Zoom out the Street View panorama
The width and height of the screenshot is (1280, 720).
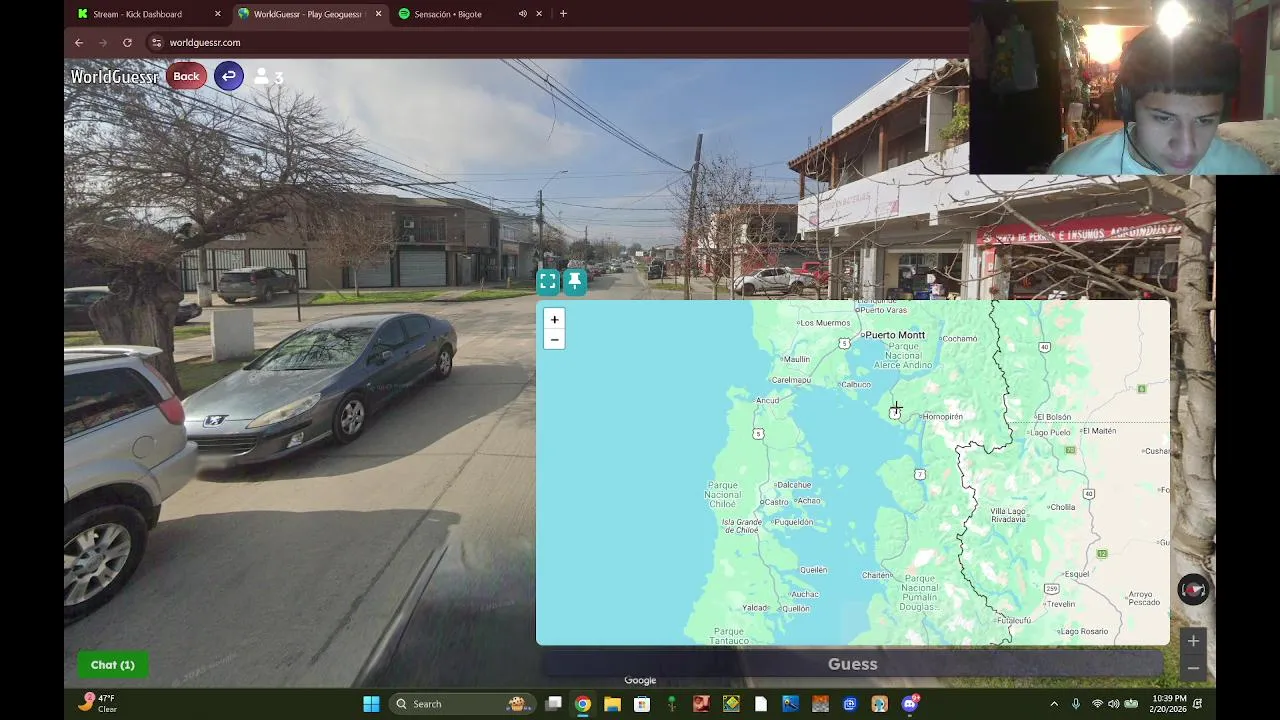(1193, 668)
